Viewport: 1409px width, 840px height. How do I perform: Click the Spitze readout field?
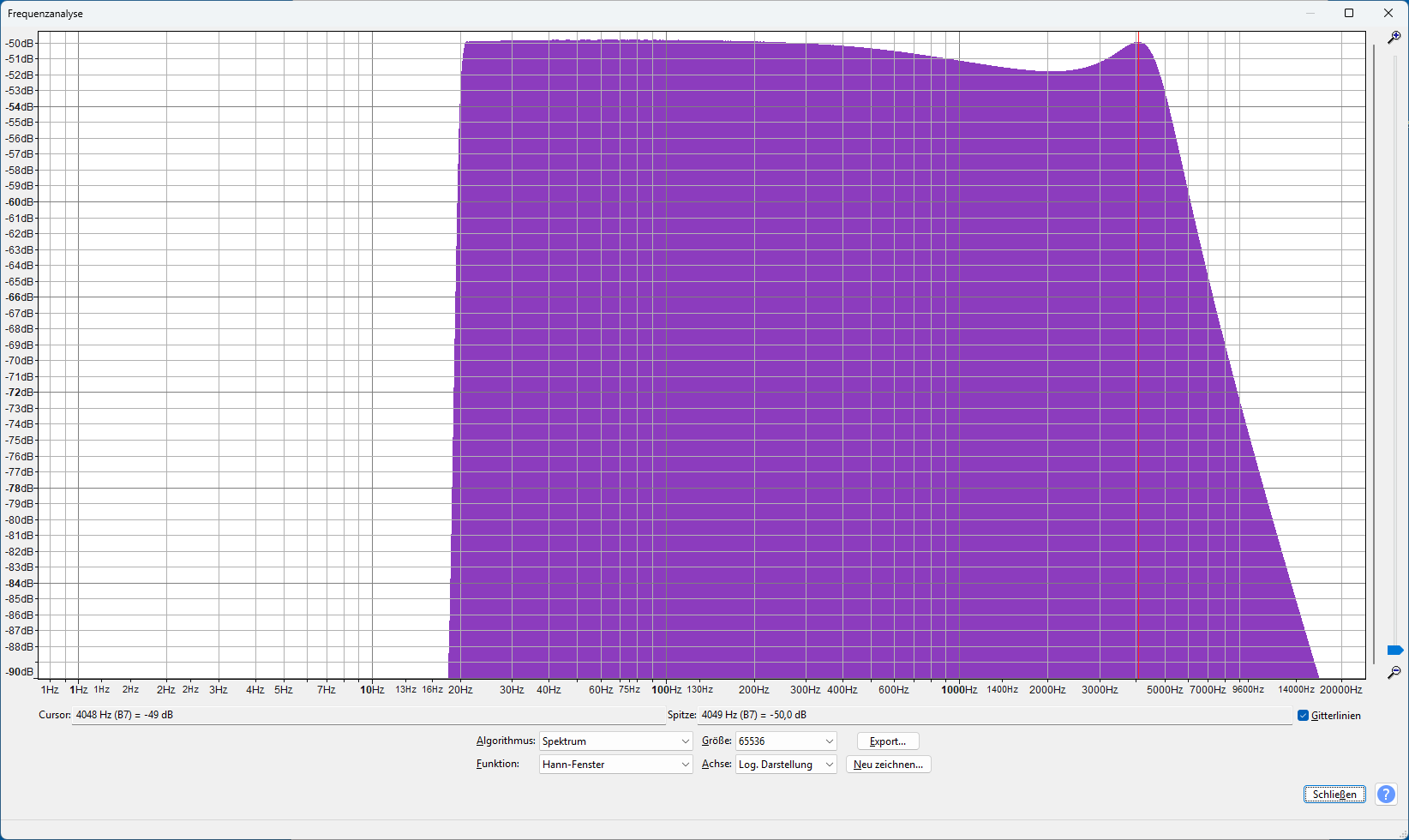(857, 714)
